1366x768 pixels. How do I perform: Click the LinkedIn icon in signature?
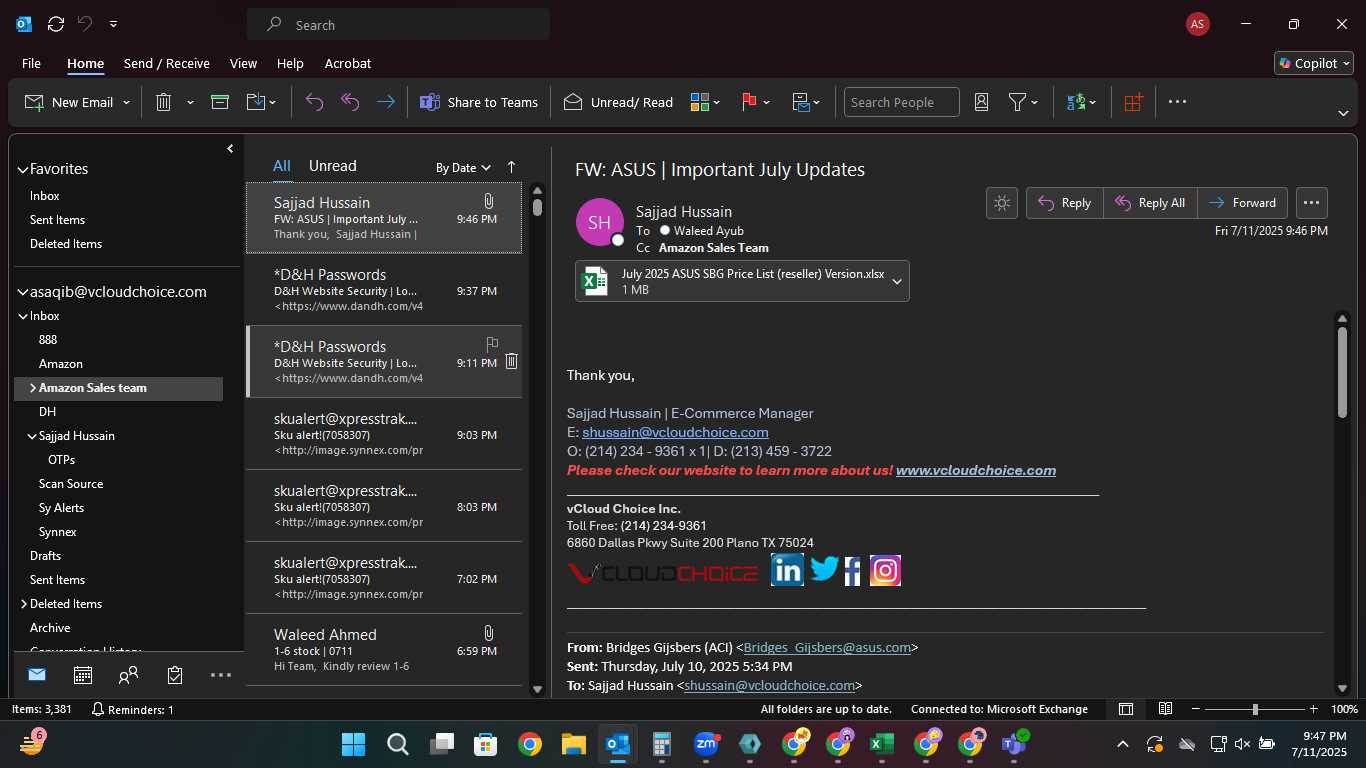pos(787,570)
